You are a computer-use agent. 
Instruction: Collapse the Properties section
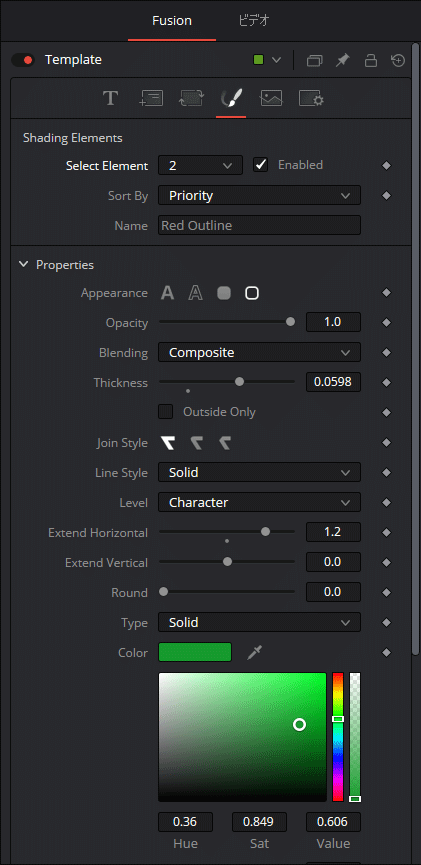tap(23, 264)
